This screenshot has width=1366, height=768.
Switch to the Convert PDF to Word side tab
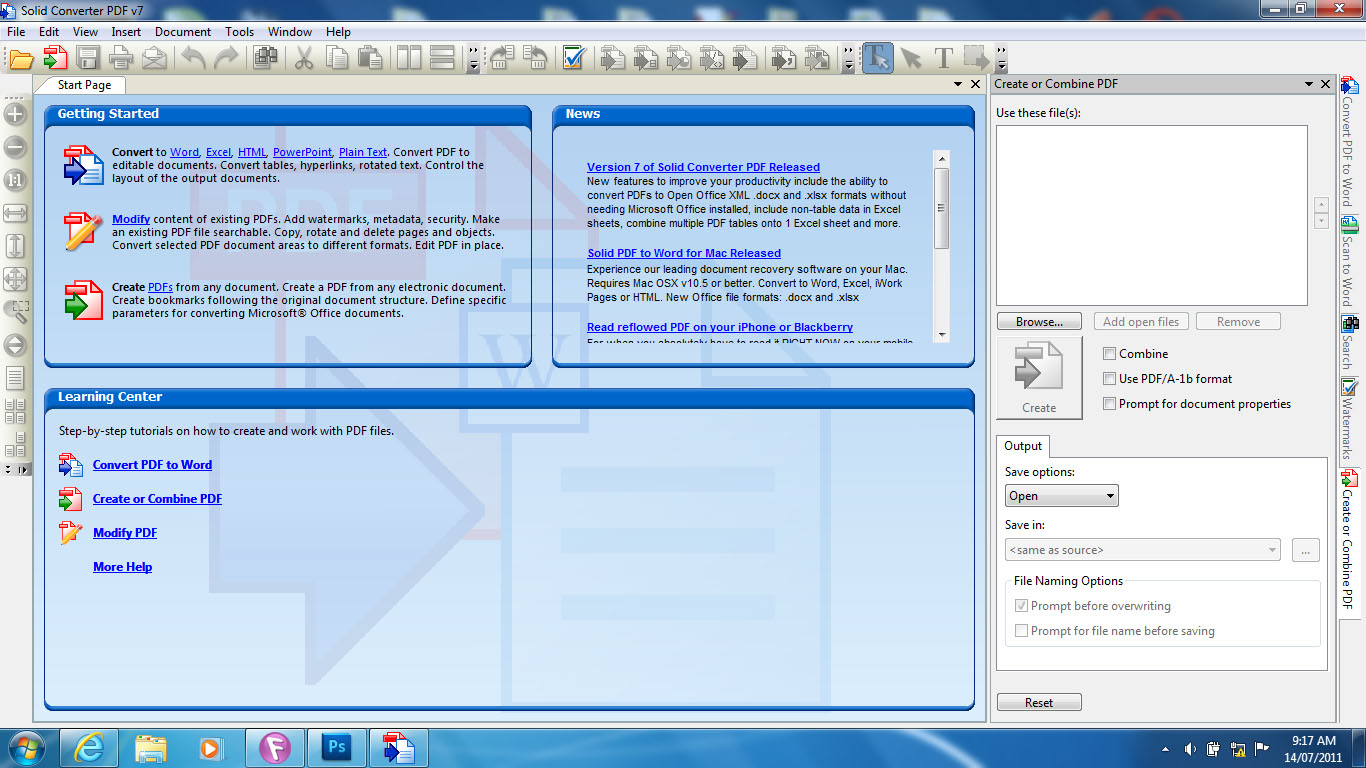pyautogui.click(x=1348, y=142)
